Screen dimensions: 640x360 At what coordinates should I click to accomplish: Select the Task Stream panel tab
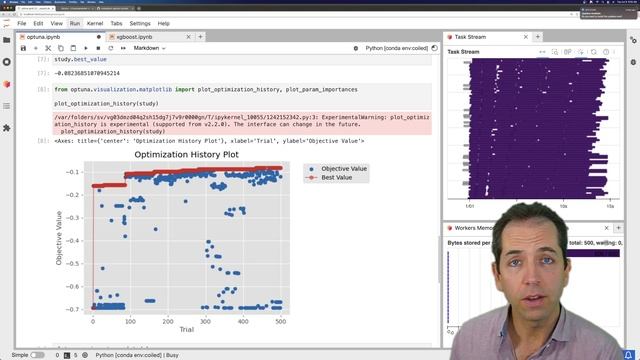click(488, 37)
